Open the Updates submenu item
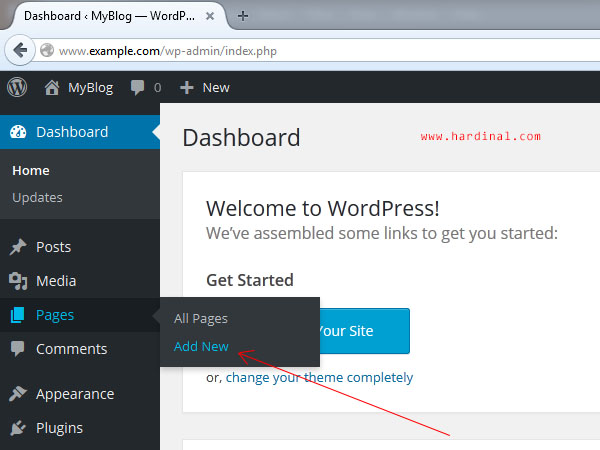This screenshot has width=600, height=450. coord(37,197)
